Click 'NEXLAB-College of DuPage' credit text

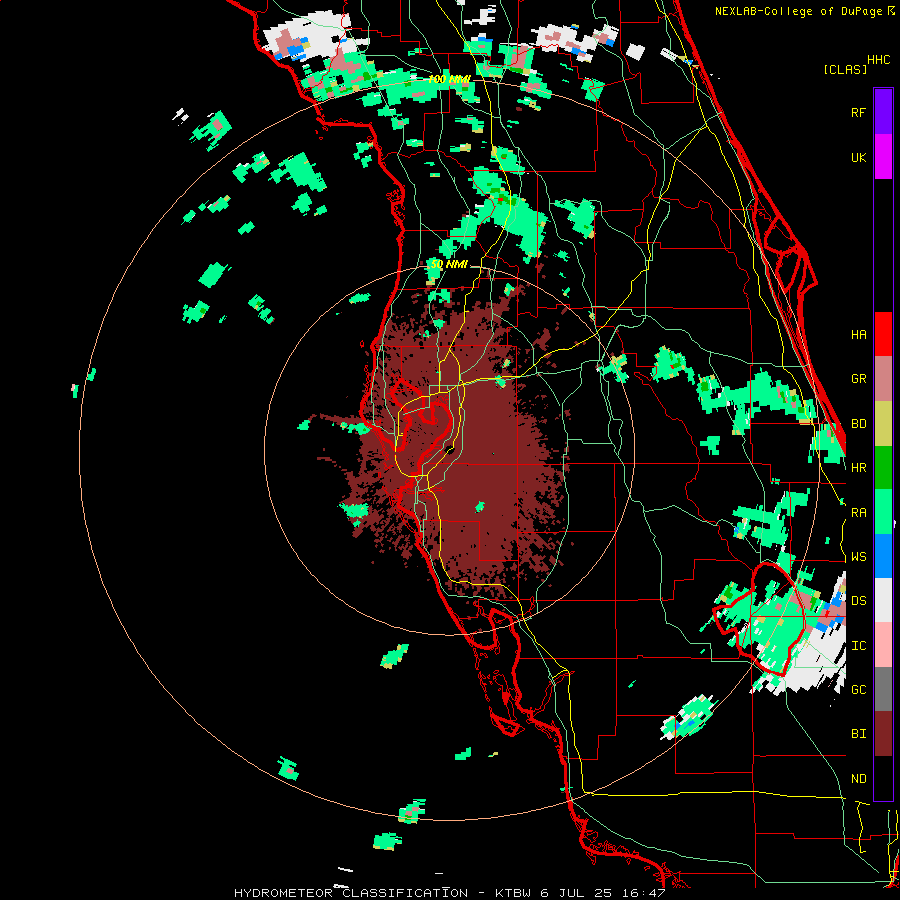coord(800,11)
